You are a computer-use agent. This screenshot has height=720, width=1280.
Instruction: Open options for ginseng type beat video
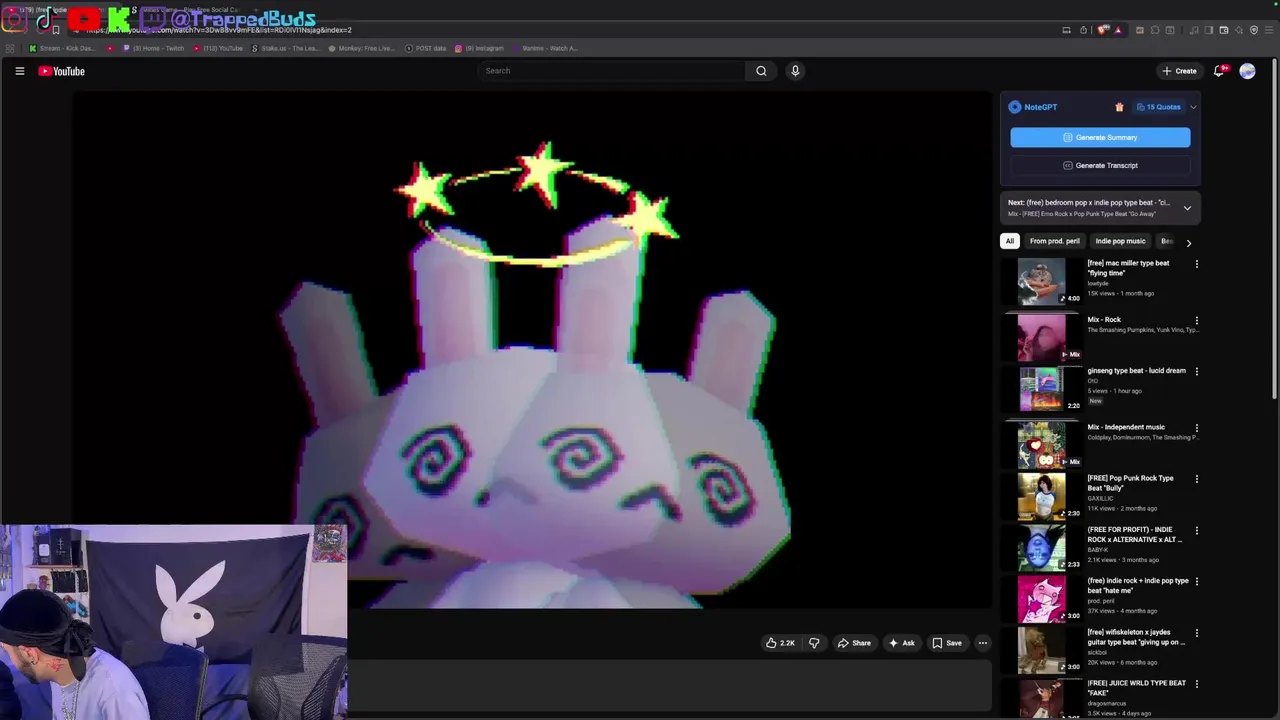tap(1196, 371)
